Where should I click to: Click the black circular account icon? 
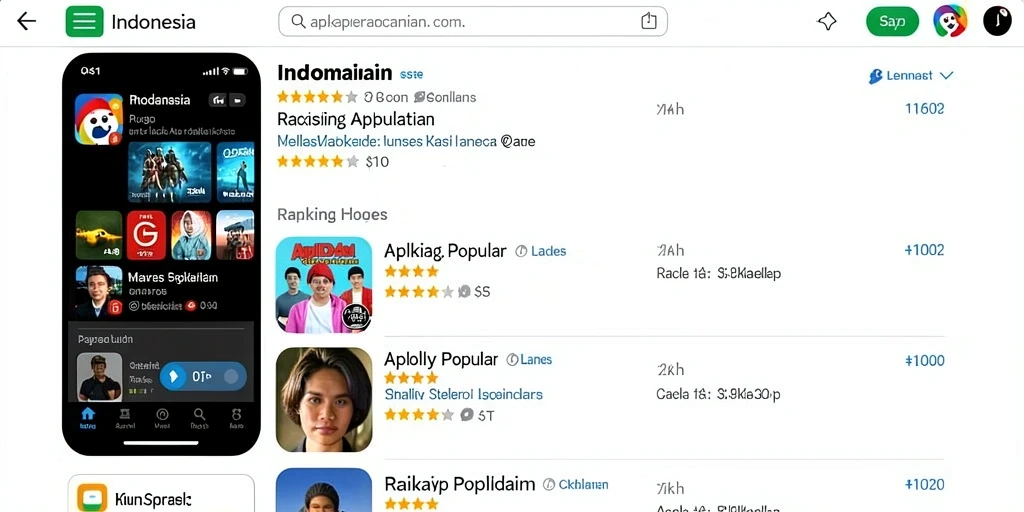click(997, 21)
